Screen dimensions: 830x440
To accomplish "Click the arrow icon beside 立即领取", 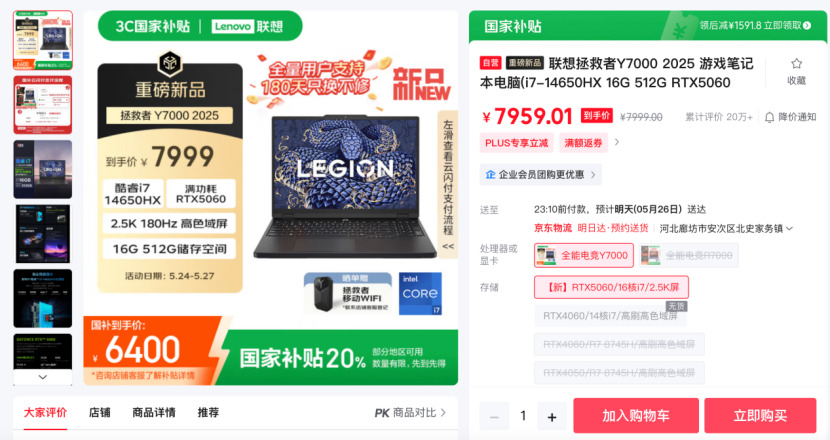I will click(x=807, y=25).
